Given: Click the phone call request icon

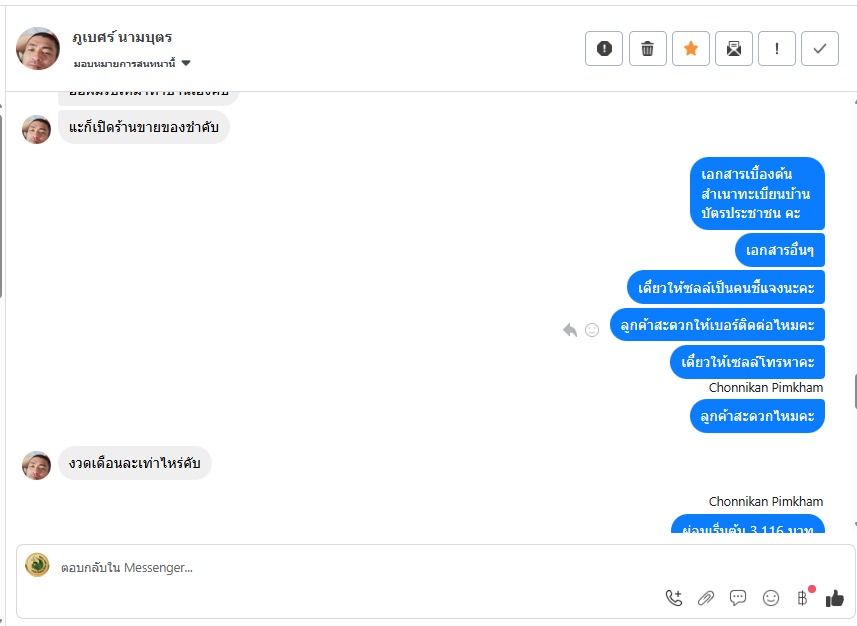Looking at the screenshot, I should coord(674,598).
